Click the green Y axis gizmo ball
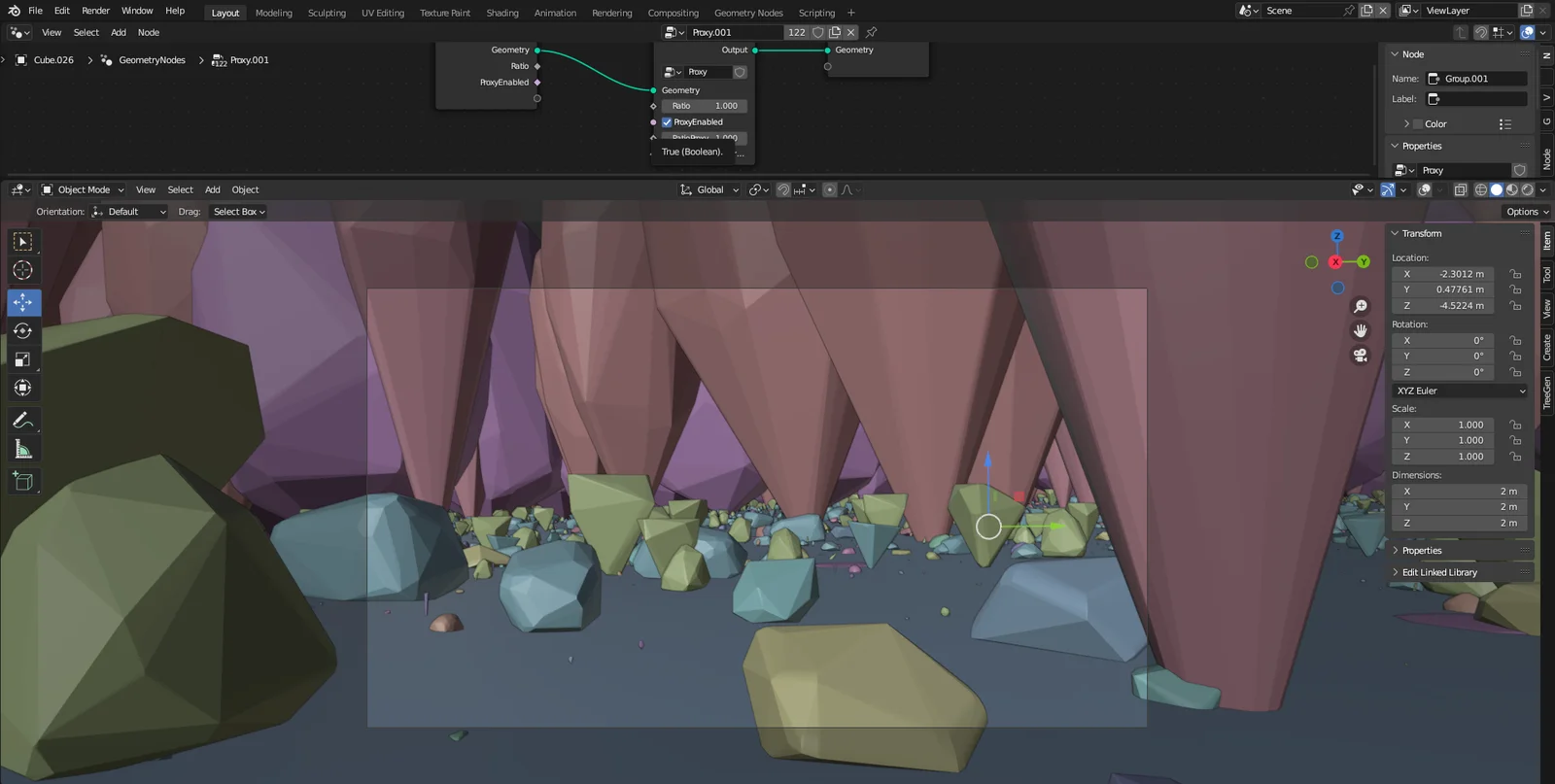Image resolution: width=1555 pixels, height=784 pixels. tap(1364, 262)
